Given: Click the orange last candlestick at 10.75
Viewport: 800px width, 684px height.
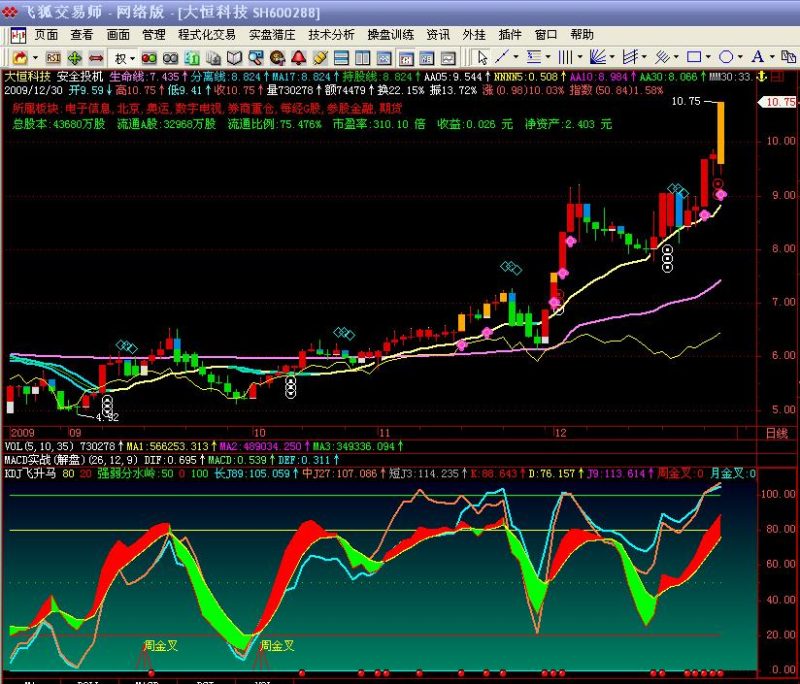Looking at the screenshot, I should 720,133.
